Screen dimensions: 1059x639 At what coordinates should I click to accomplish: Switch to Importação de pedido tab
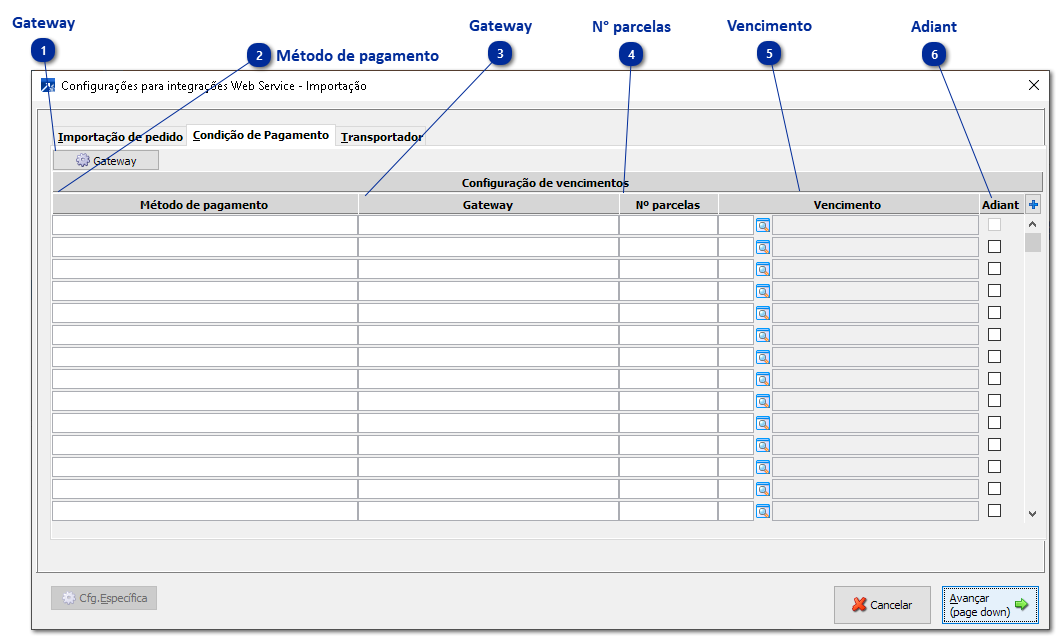(120, 136)
